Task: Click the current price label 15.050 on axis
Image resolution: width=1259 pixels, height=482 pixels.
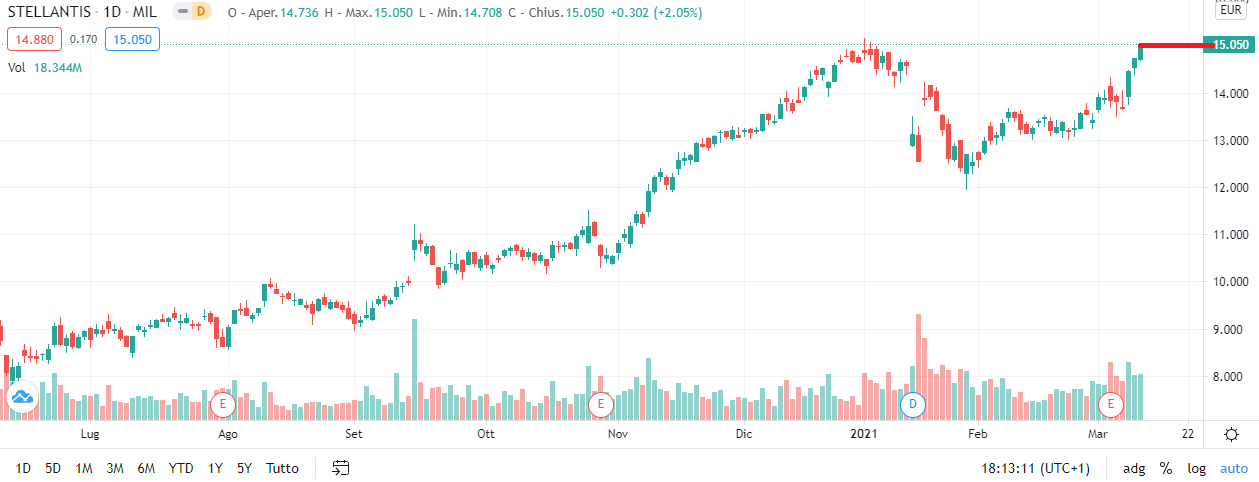Action: (x=1230, y=45)
